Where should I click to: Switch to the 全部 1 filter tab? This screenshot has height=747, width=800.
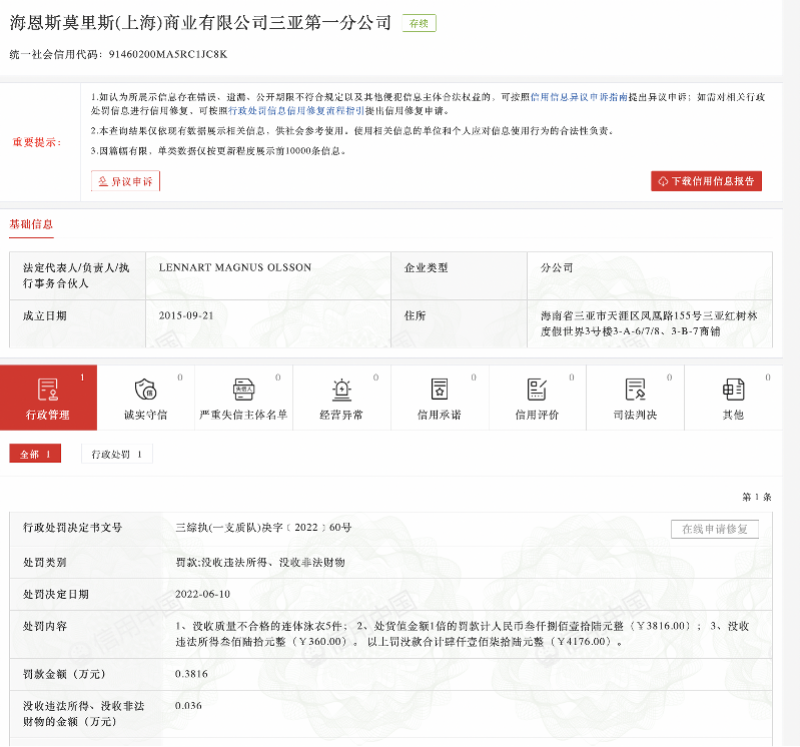click(x=35, y=454)
